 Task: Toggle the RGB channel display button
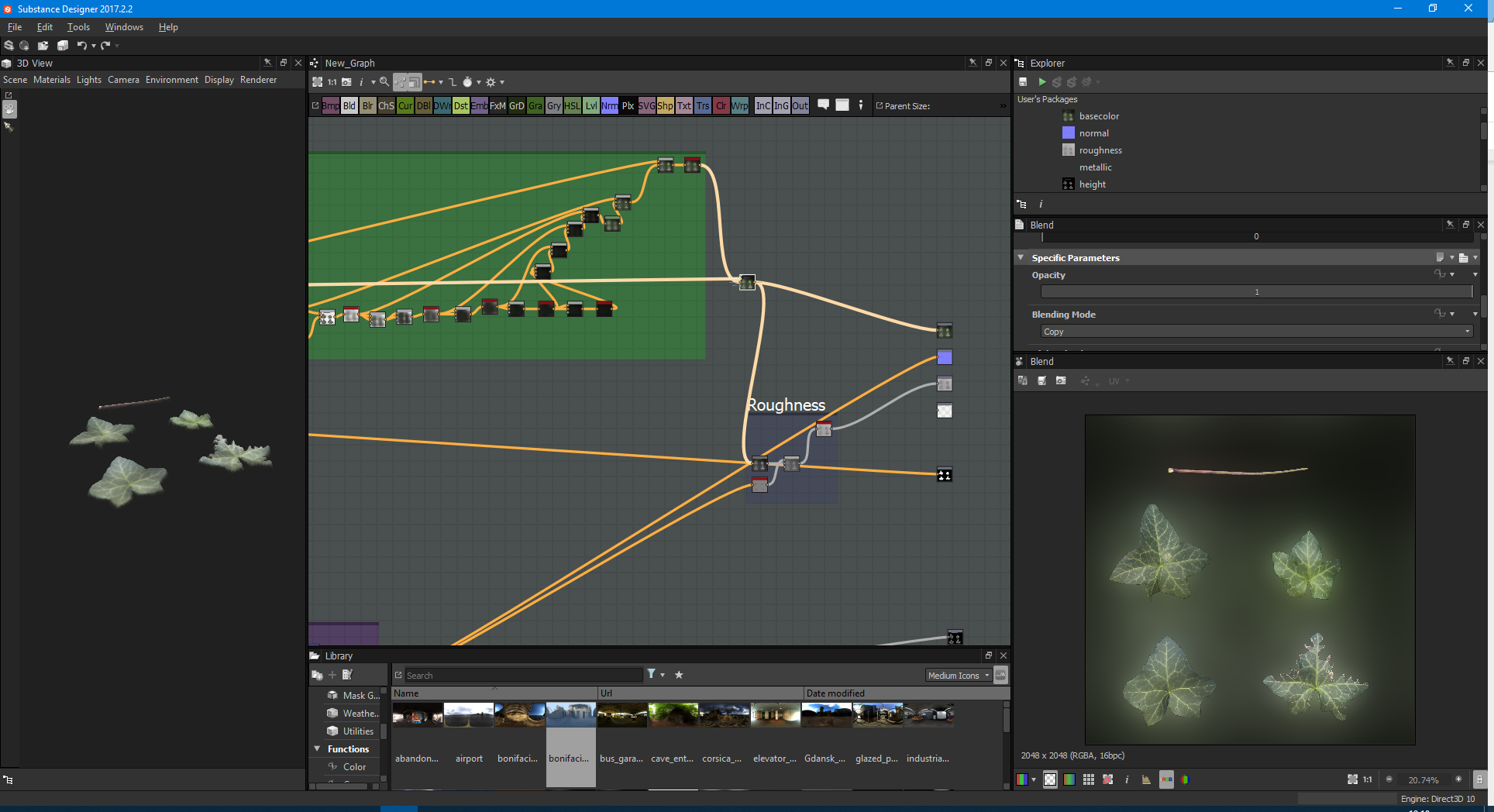point(1166,779)
